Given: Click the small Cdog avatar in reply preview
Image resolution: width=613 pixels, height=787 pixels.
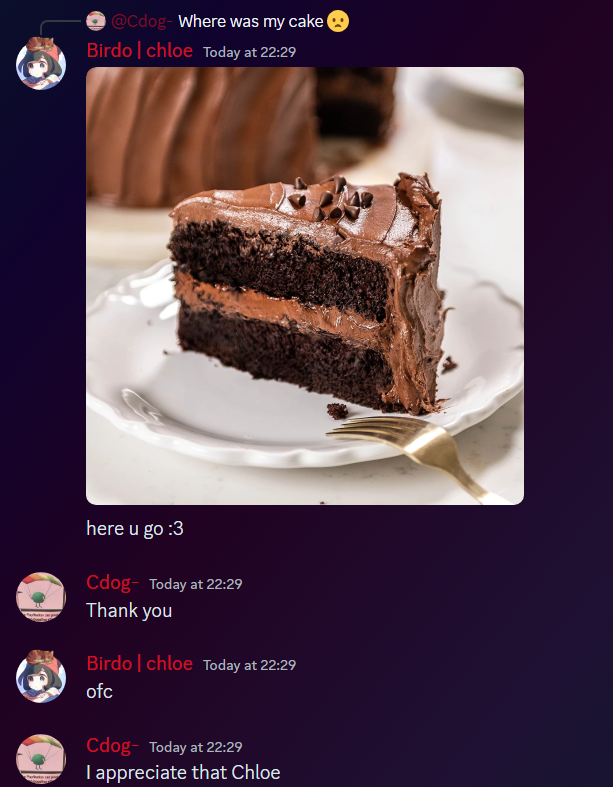Looking at the screenshot, I should click(x=96, y=21).
